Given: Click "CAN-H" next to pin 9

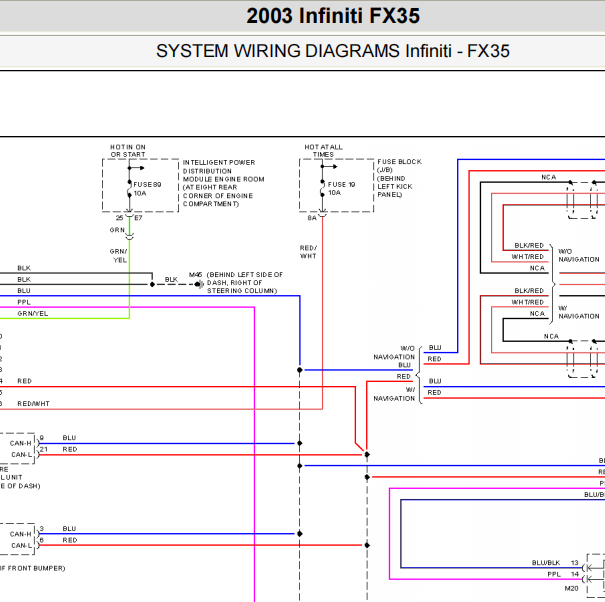Looking at the screenshot, I should point(20,443).
